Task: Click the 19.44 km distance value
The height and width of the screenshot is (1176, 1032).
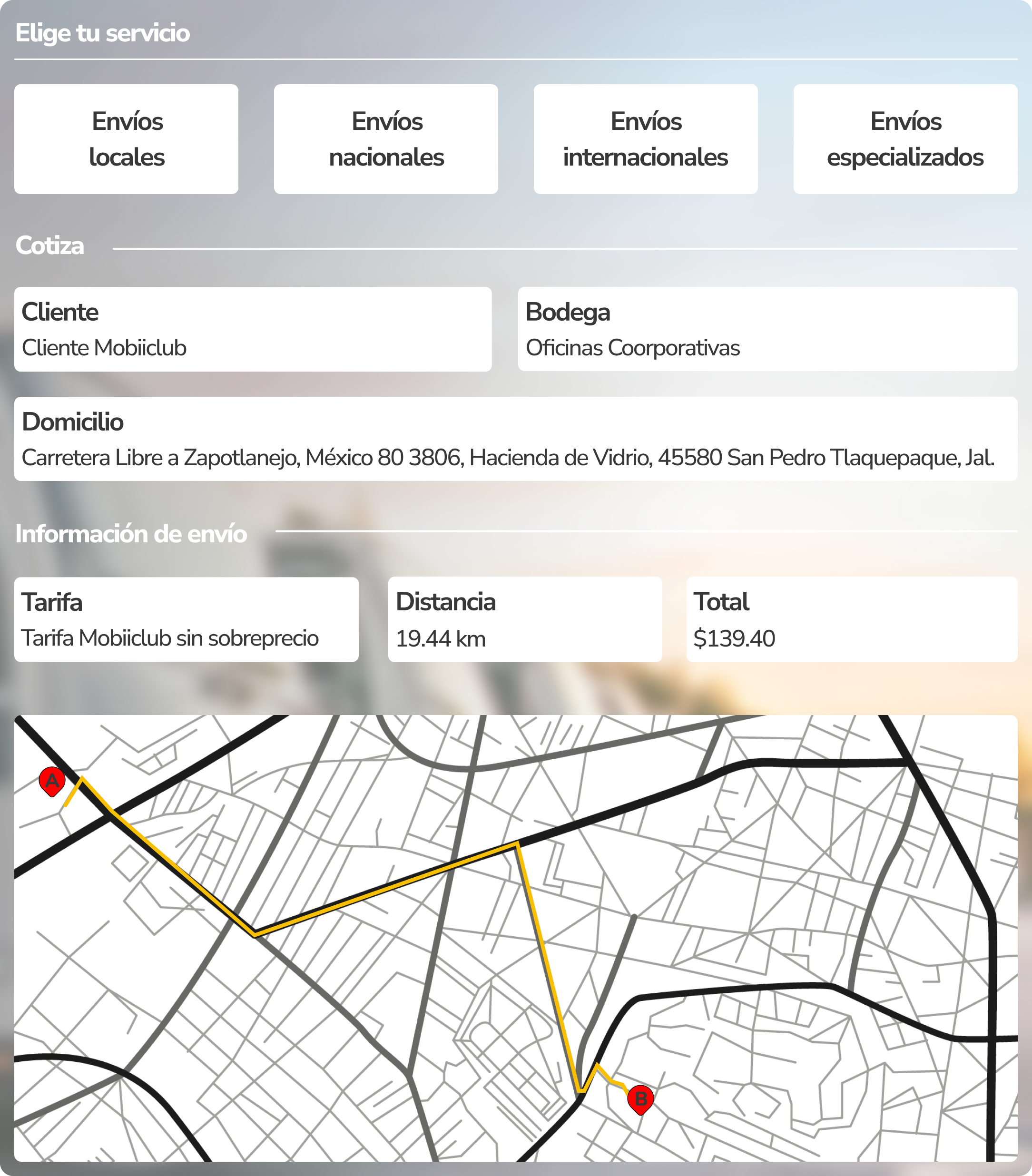Action: (440, 638)
